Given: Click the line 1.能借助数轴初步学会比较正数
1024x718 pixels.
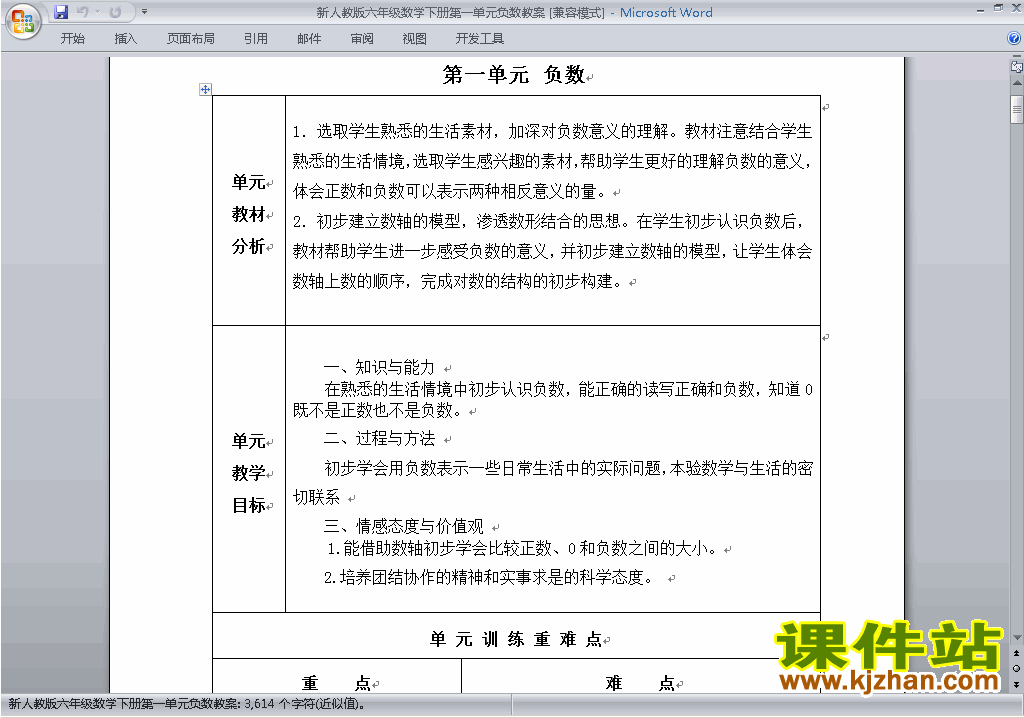Looking at the screenshot, I should (x=521, y=548).
